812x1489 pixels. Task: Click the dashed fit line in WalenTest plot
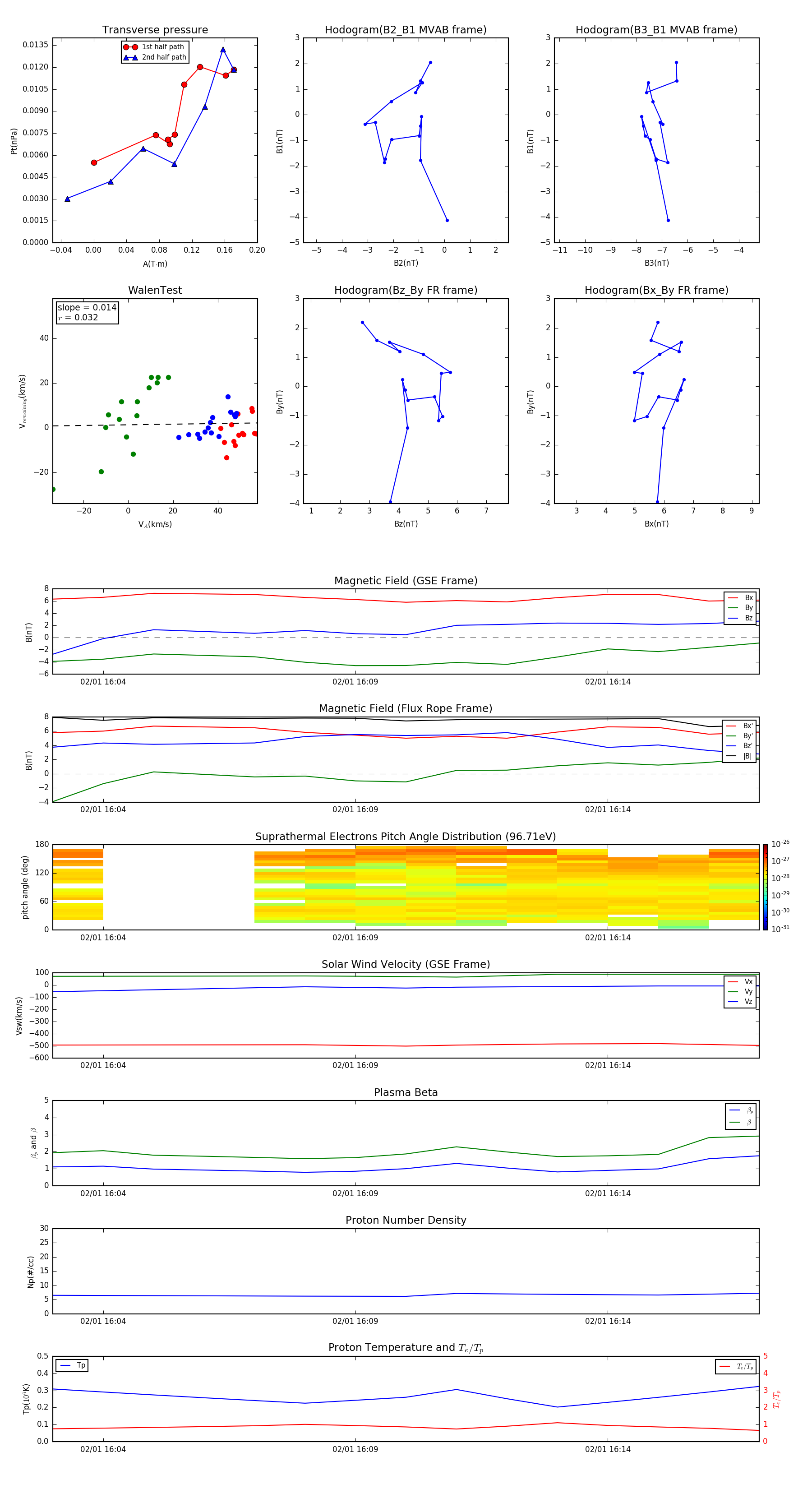click(155, 424)
